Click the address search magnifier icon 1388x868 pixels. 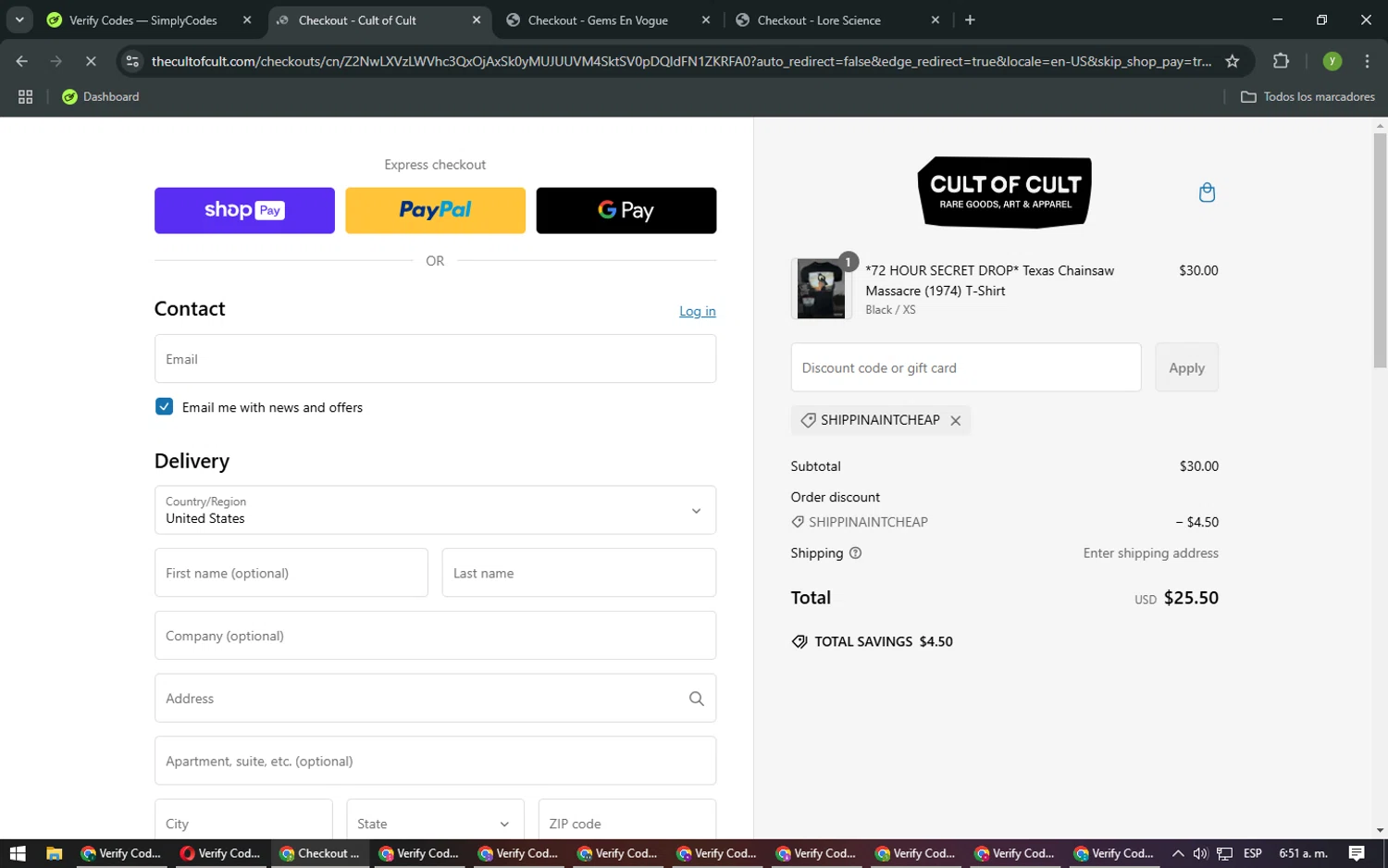[x=697, y=699]
